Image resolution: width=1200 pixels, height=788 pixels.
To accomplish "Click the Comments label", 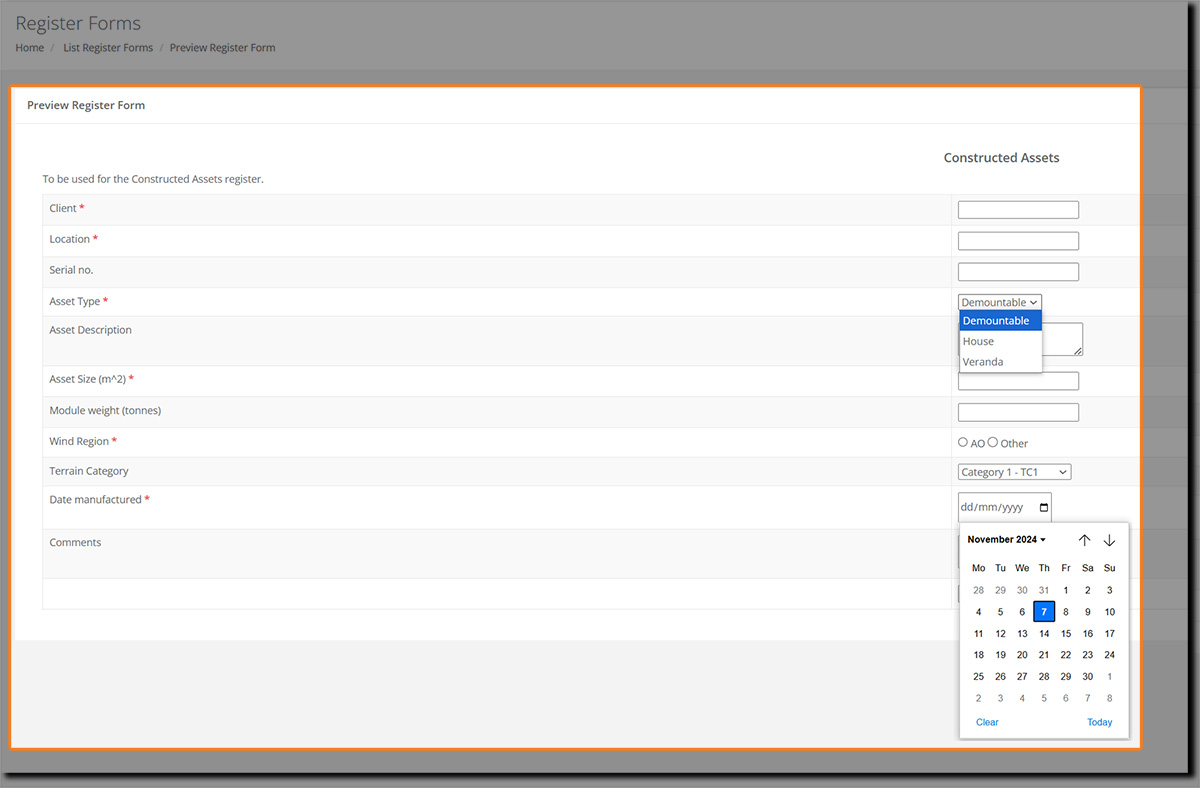I will (x=75, y=542).
